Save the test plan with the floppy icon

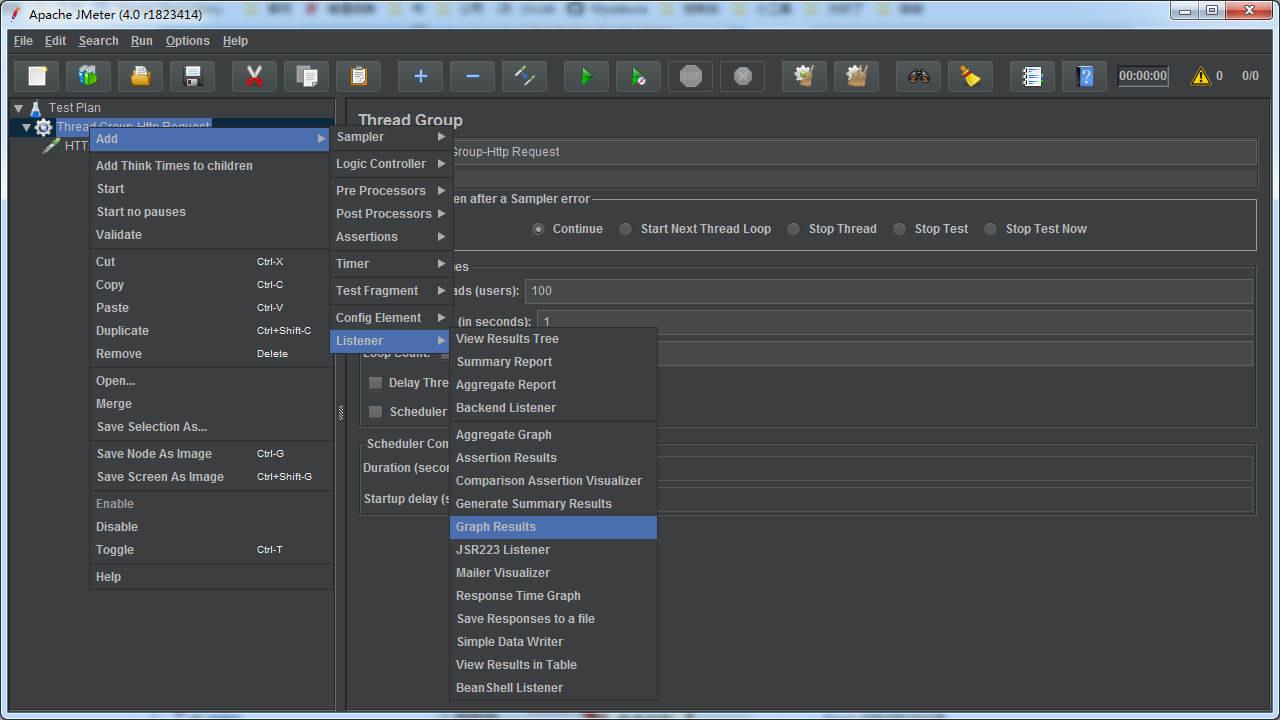(x=193, y=76)
